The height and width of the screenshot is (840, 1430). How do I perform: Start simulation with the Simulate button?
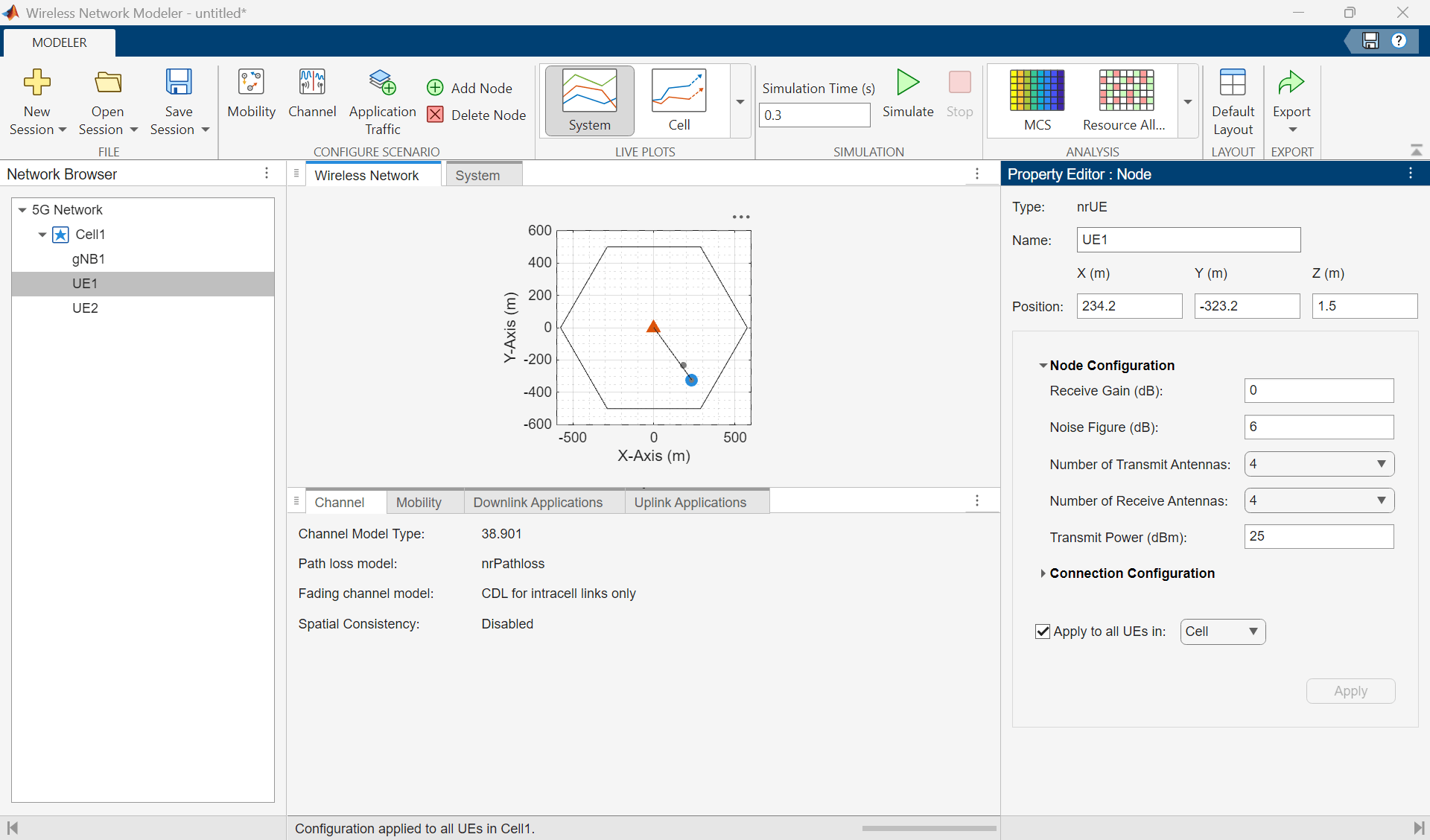coord(907,83)
